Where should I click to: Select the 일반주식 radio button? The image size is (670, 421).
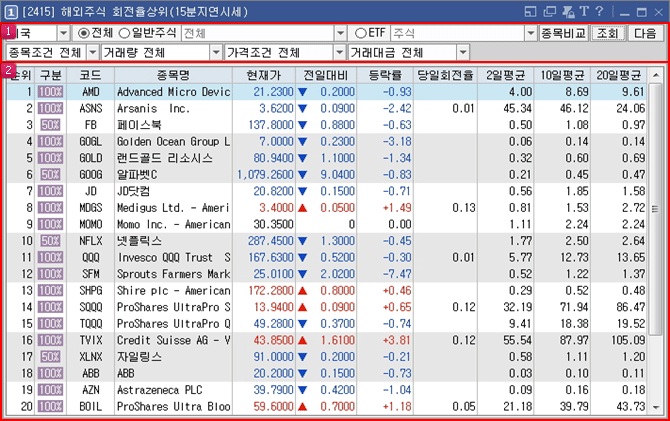124,33
